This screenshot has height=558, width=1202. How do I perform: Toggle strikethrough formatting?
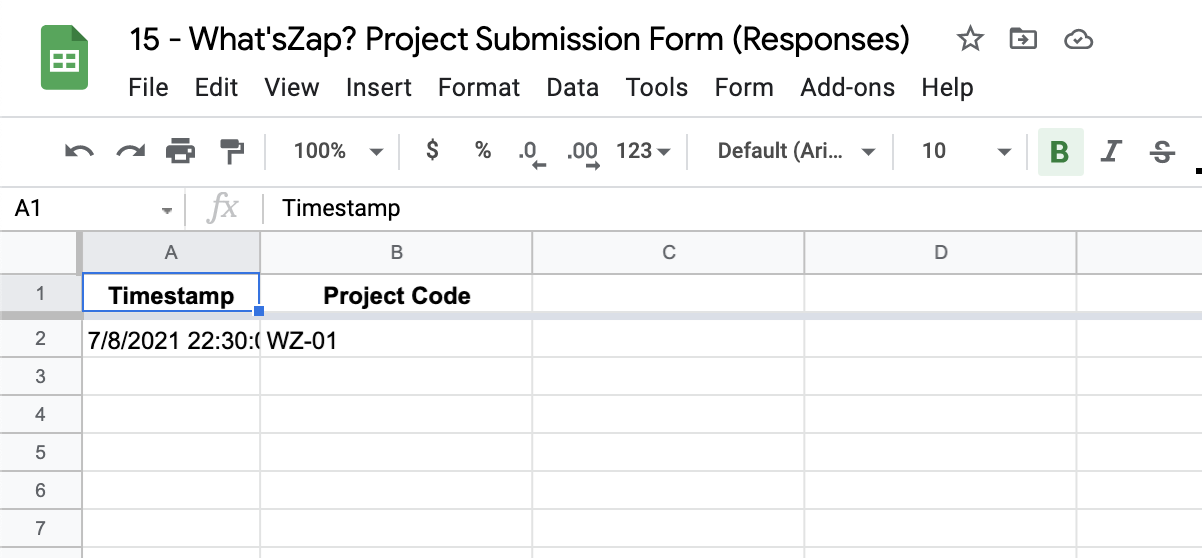click(1161, 152)
